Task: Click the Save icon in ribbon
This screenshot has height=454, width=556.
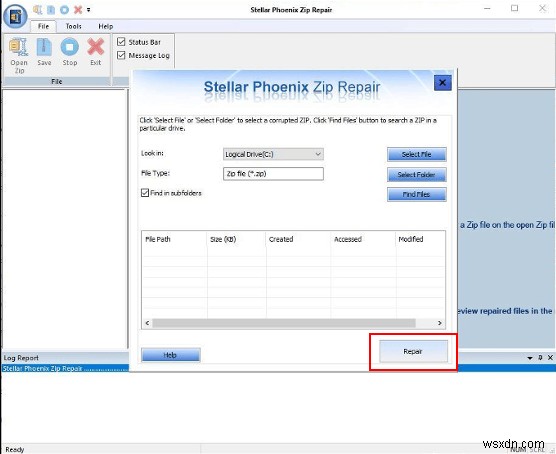Action: tap(44, 52)
